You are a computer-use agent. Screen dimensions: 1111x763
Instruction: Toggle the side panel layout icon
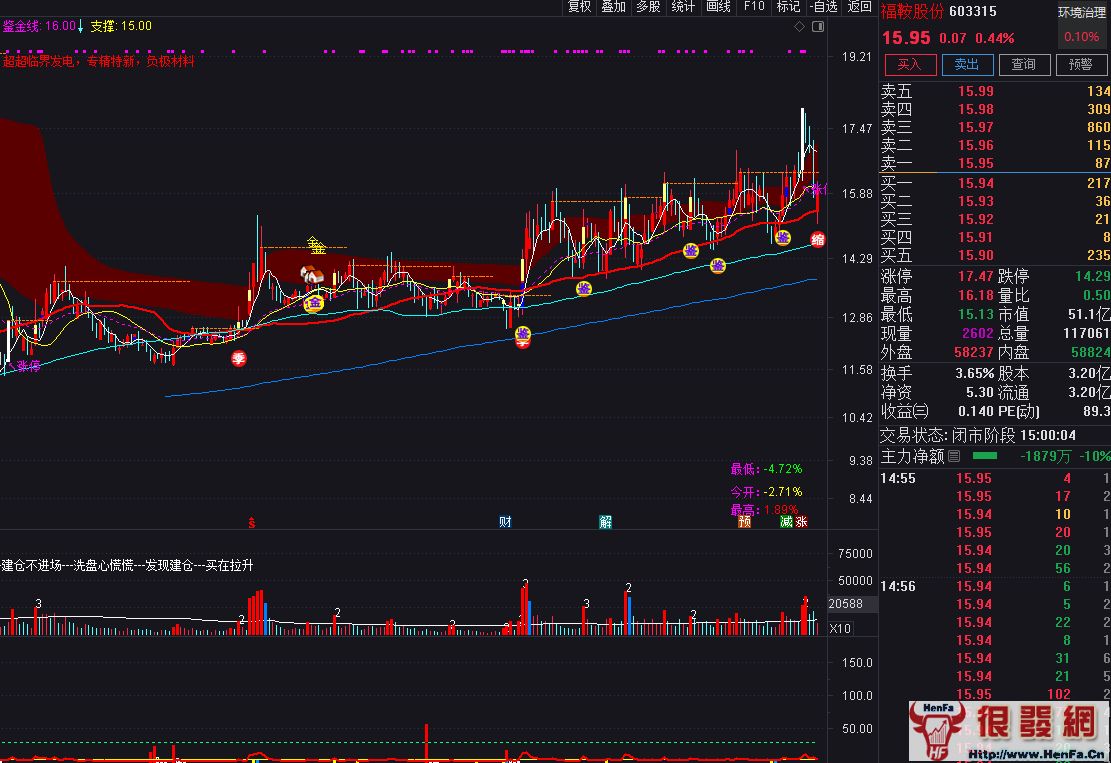tap(816, 27)
